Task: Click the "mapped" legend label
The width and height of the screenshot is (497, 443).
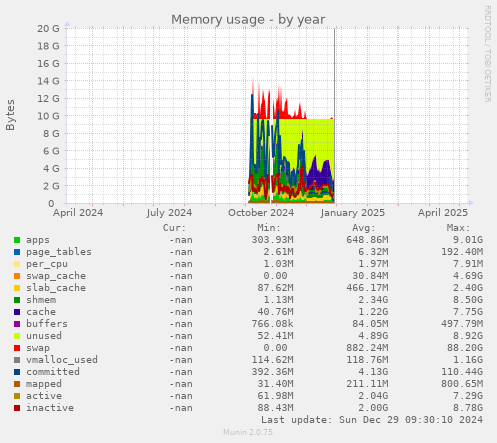Action: (44, 384)
